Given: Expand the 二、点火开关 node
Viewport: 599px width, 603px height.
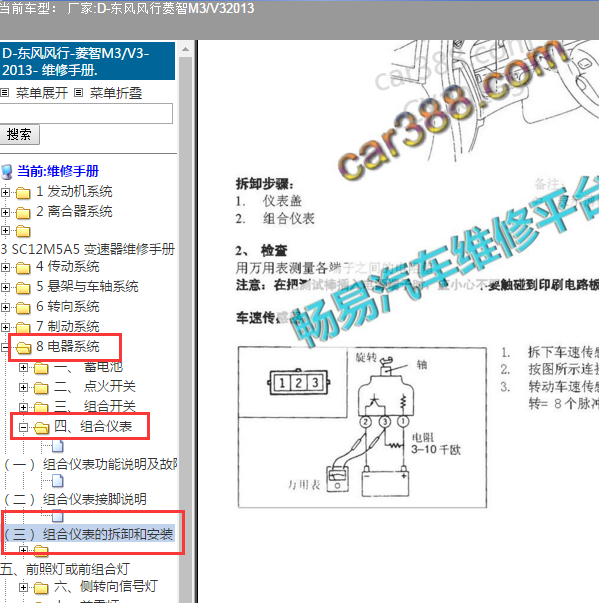Looking at the screenshot, I should (23, 387).
